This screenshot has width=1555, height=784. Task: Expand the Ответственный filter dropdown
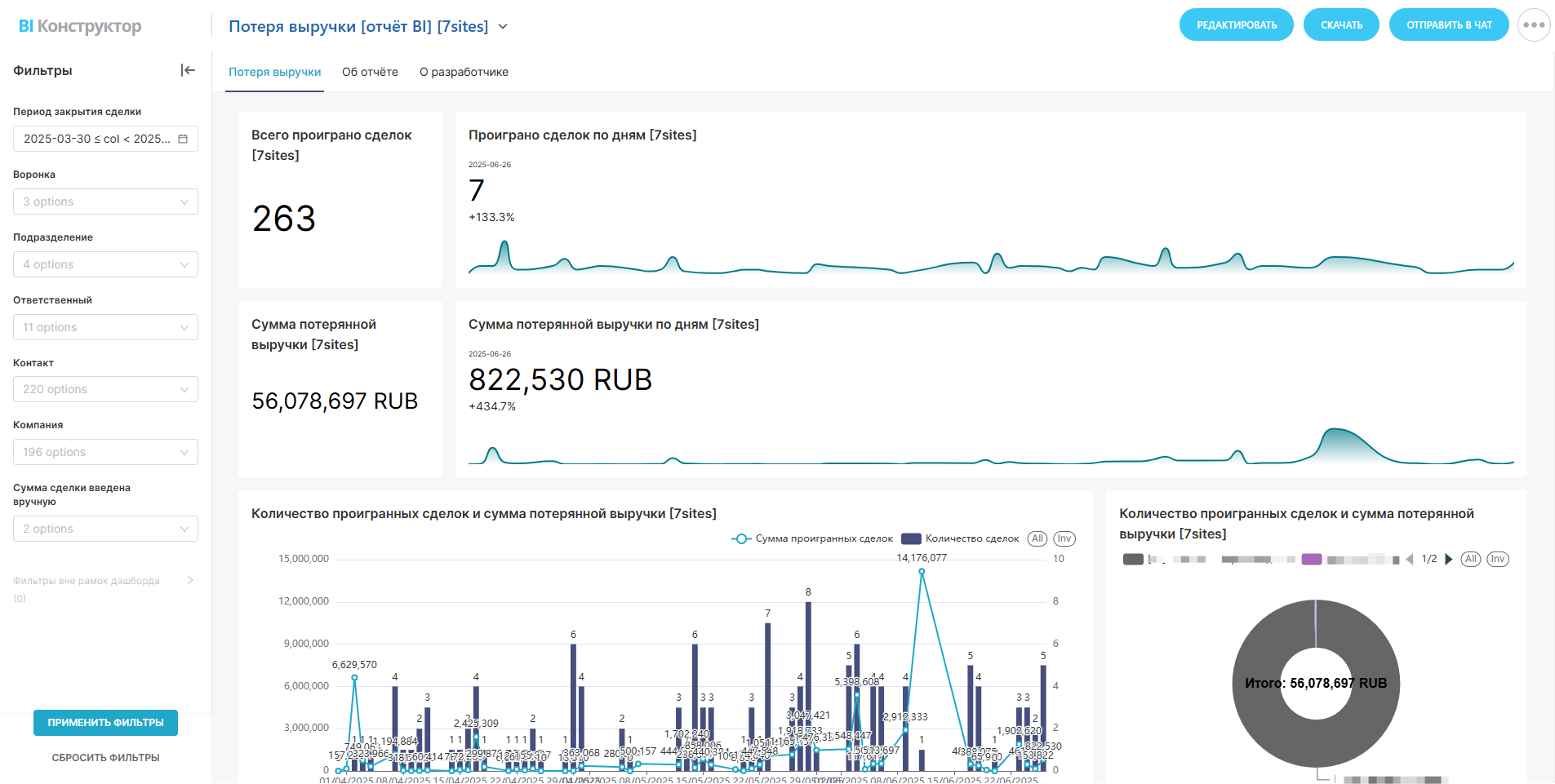click(x=105, y=327)
